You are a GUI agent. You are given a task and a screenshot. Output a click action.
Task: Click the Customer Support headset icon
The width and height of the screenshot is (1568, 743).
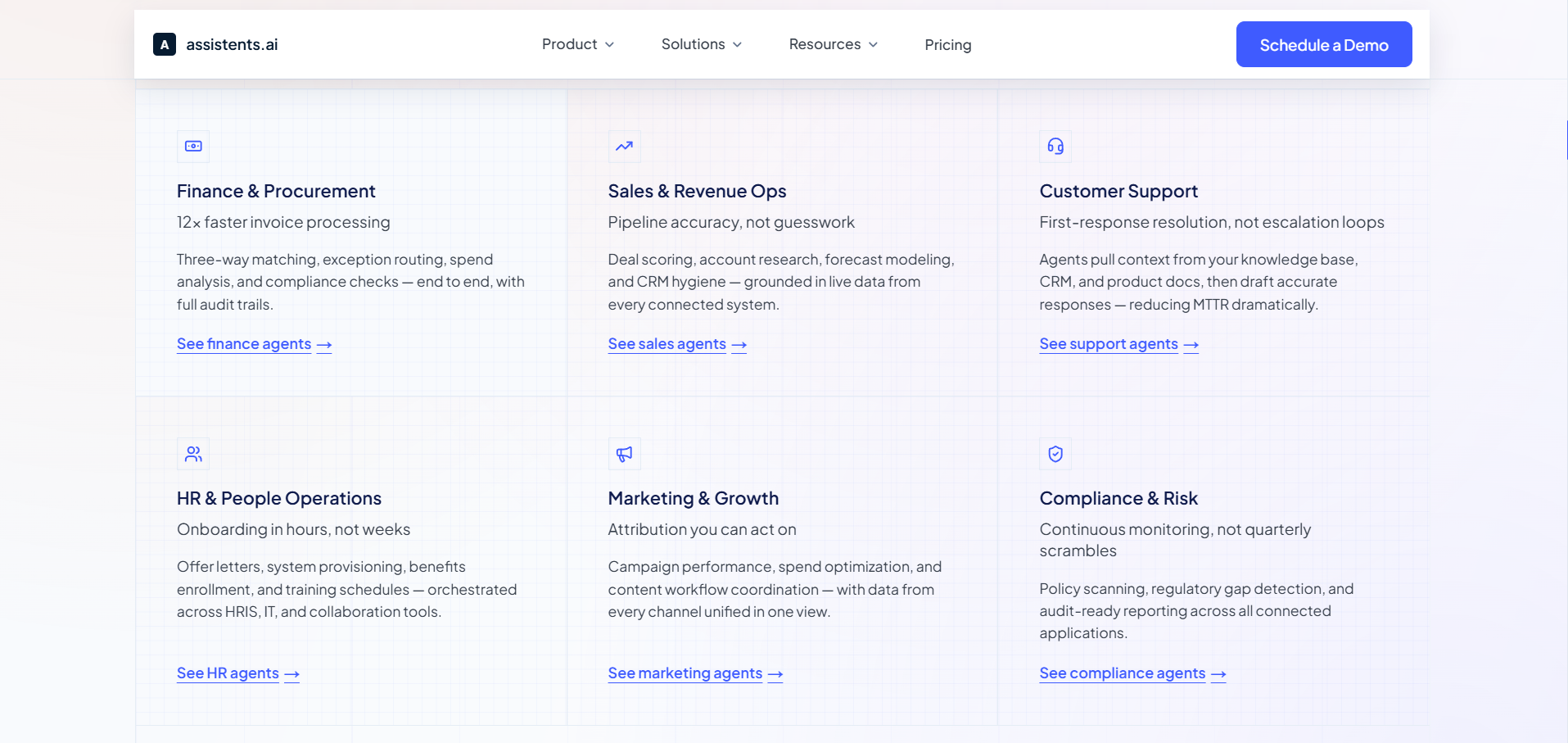[1055, 147]
